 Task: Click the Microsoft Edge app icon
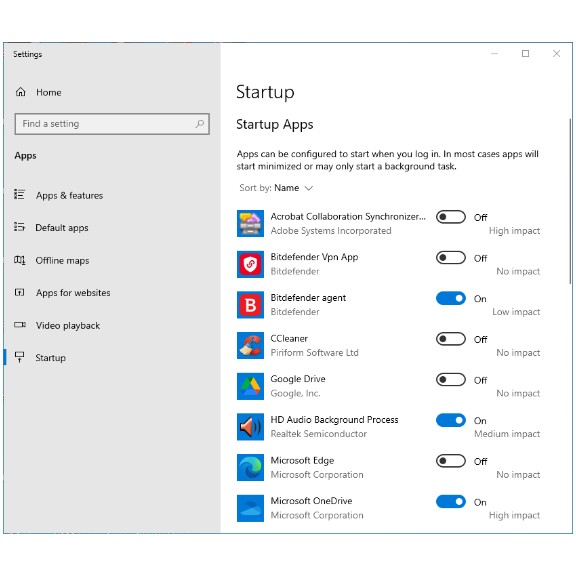click(250, 468)
